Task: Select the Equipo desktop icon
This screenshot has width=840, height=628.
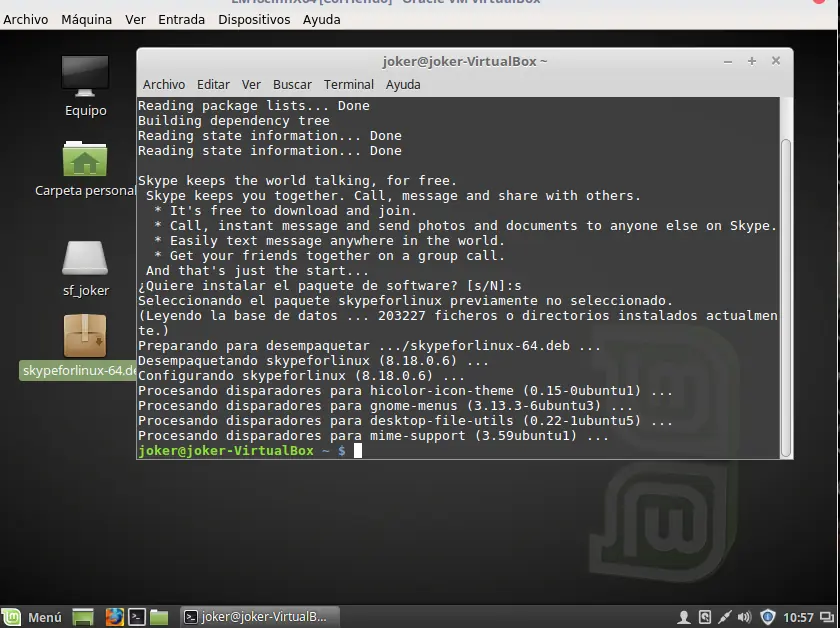Action: point(85,86)
